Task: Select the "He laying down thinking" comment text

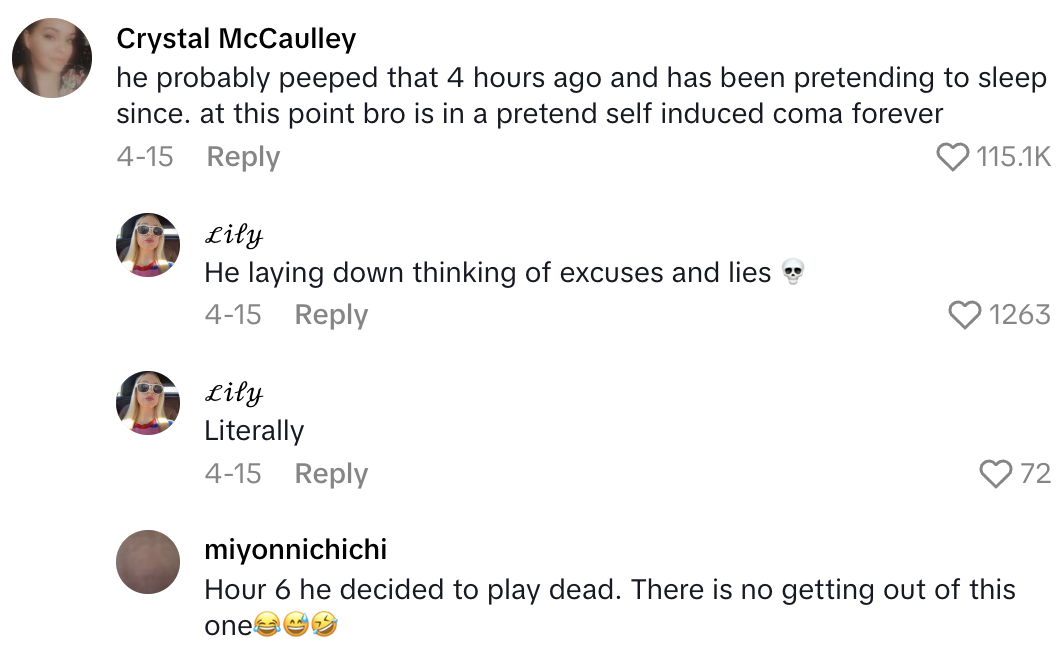Action: click(487, 272)
